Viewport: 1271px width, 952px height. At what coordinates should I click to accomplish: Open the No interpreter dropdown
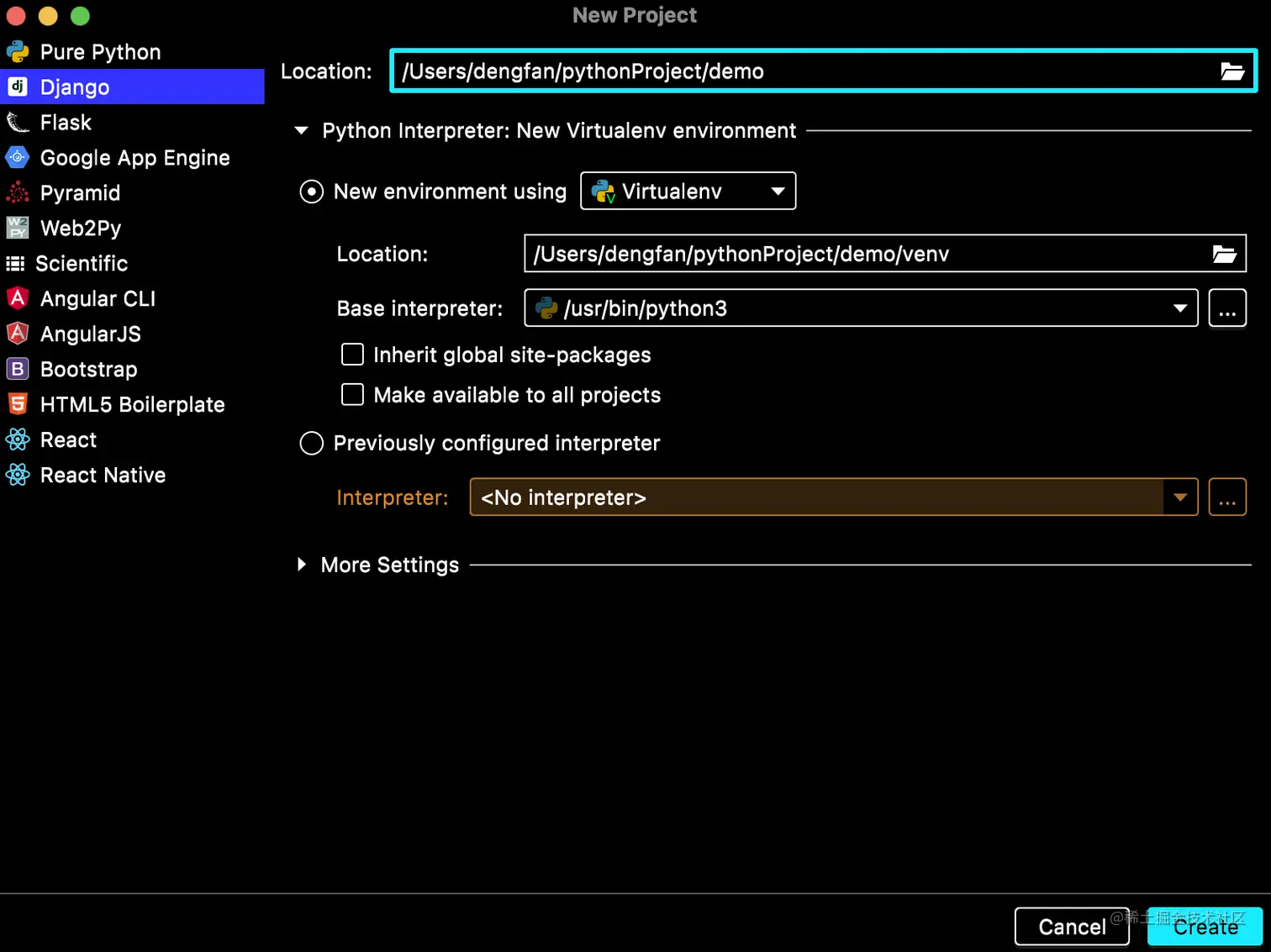(x=833, y=497)
